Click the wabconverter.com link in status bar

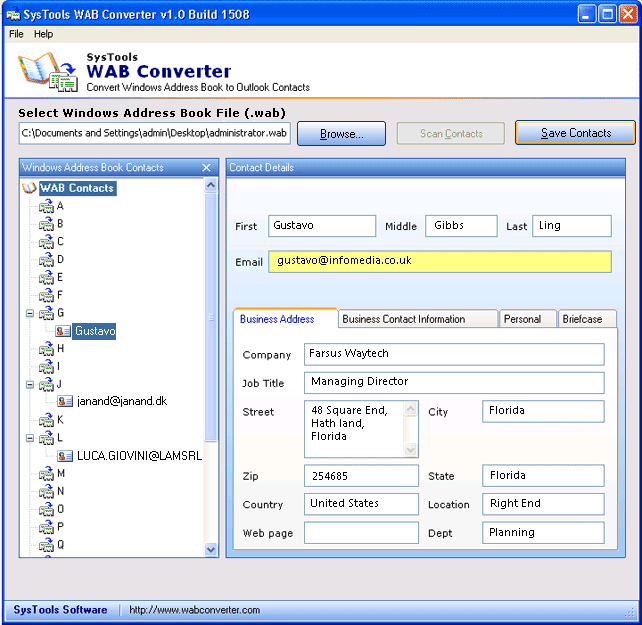(x=194, y=610)
